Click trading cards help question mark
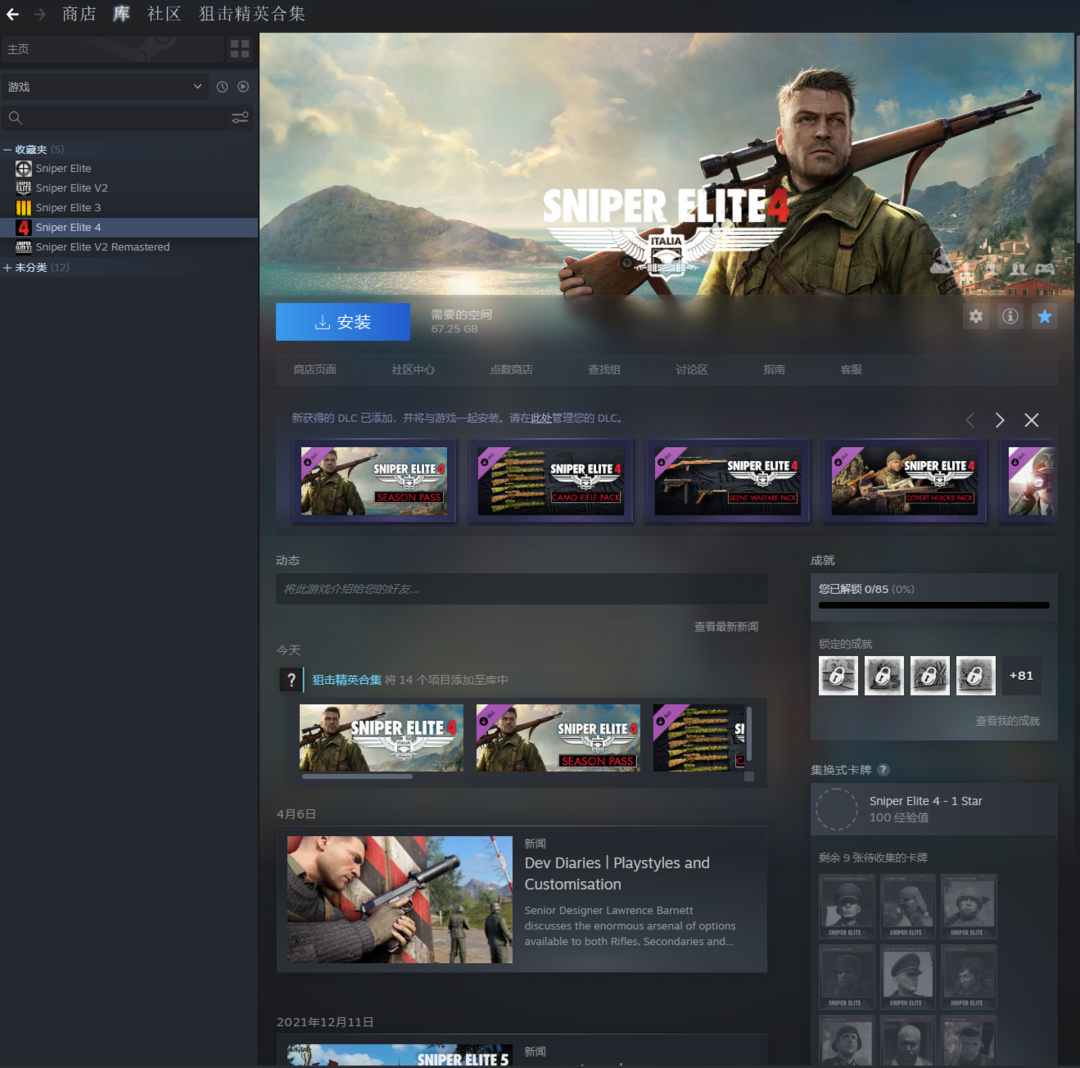Viewport: 1080px width, 1068px height. (884, 770)
